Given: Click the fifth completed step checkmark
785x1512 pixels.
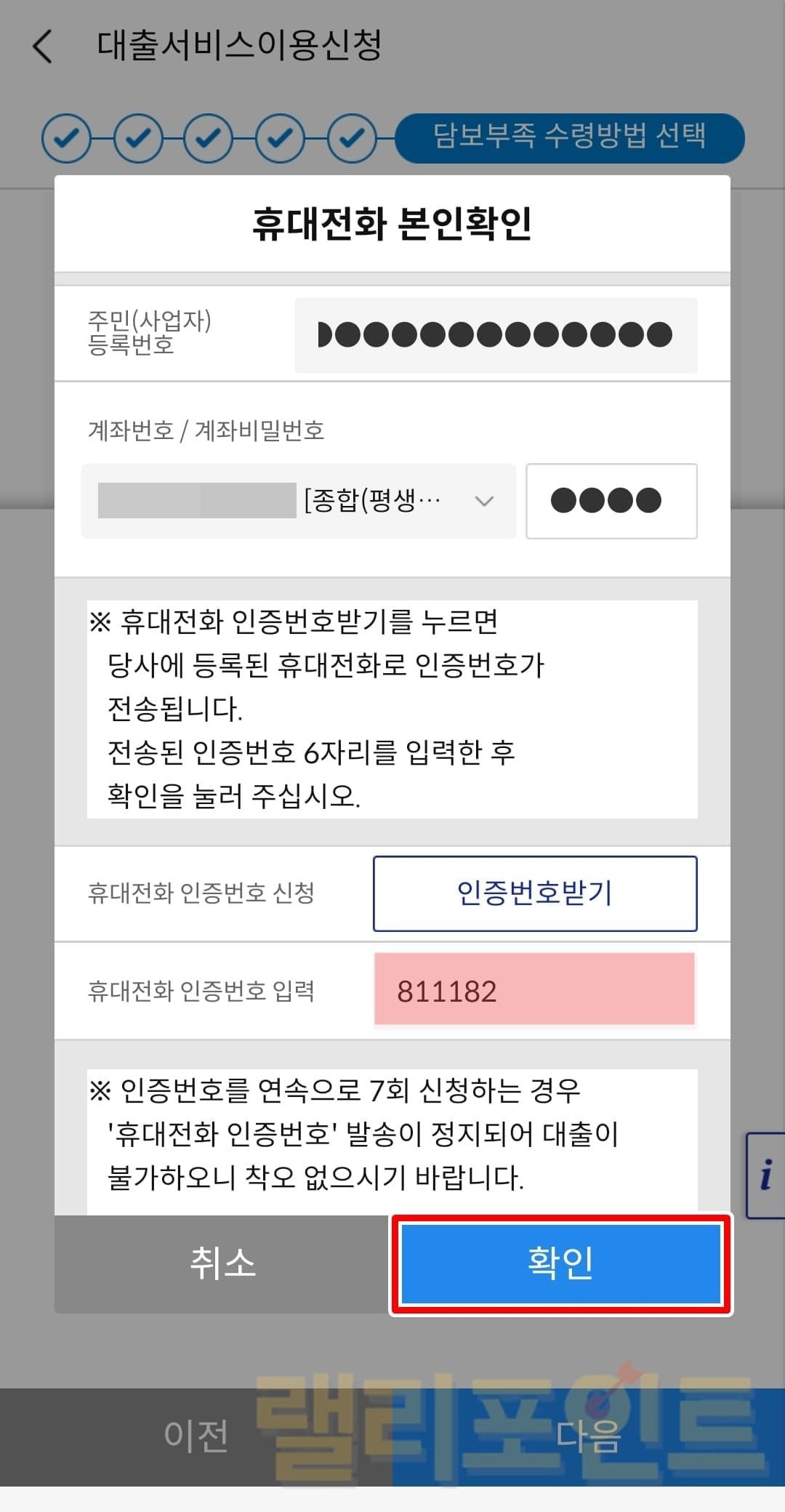Looking at the screenshot, I should 352,137.
